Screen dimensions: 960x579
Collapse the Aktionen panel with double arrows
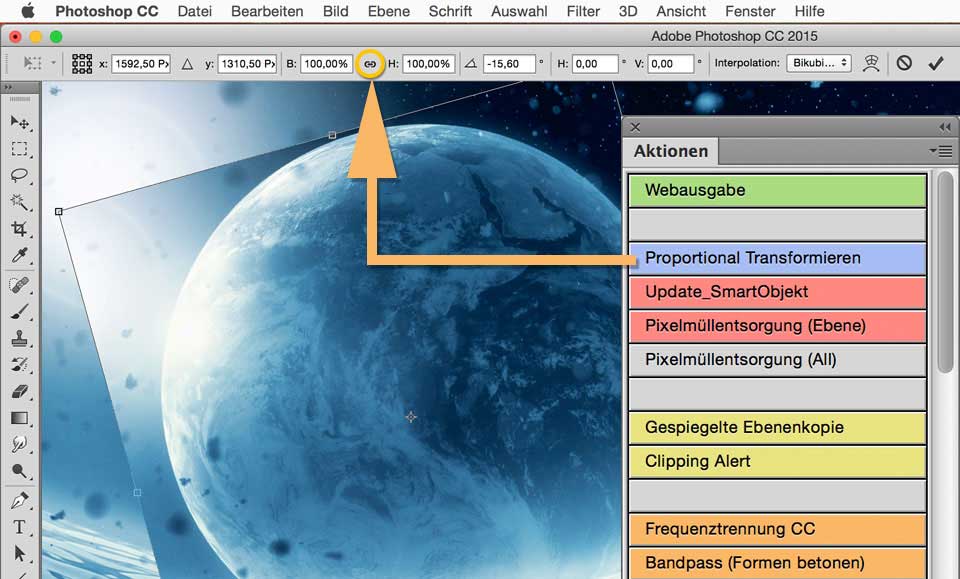pos(945,127)
